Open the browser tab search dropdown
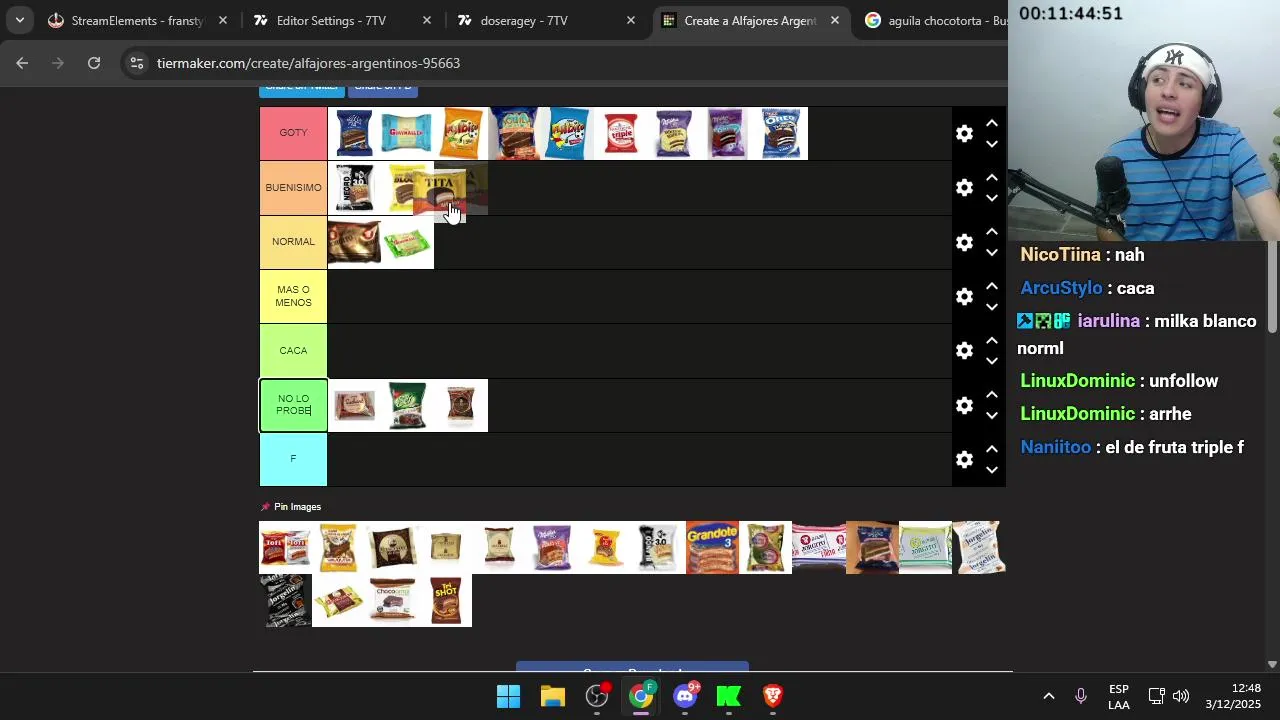Image resolution: width=1280 pixels, height=720 pixels. 19,20
